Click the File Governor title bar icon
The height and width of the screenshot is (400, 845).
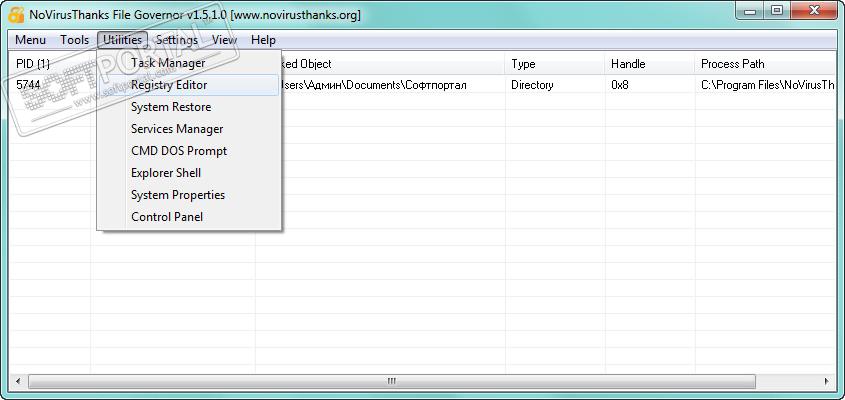[x=16, y=14]
